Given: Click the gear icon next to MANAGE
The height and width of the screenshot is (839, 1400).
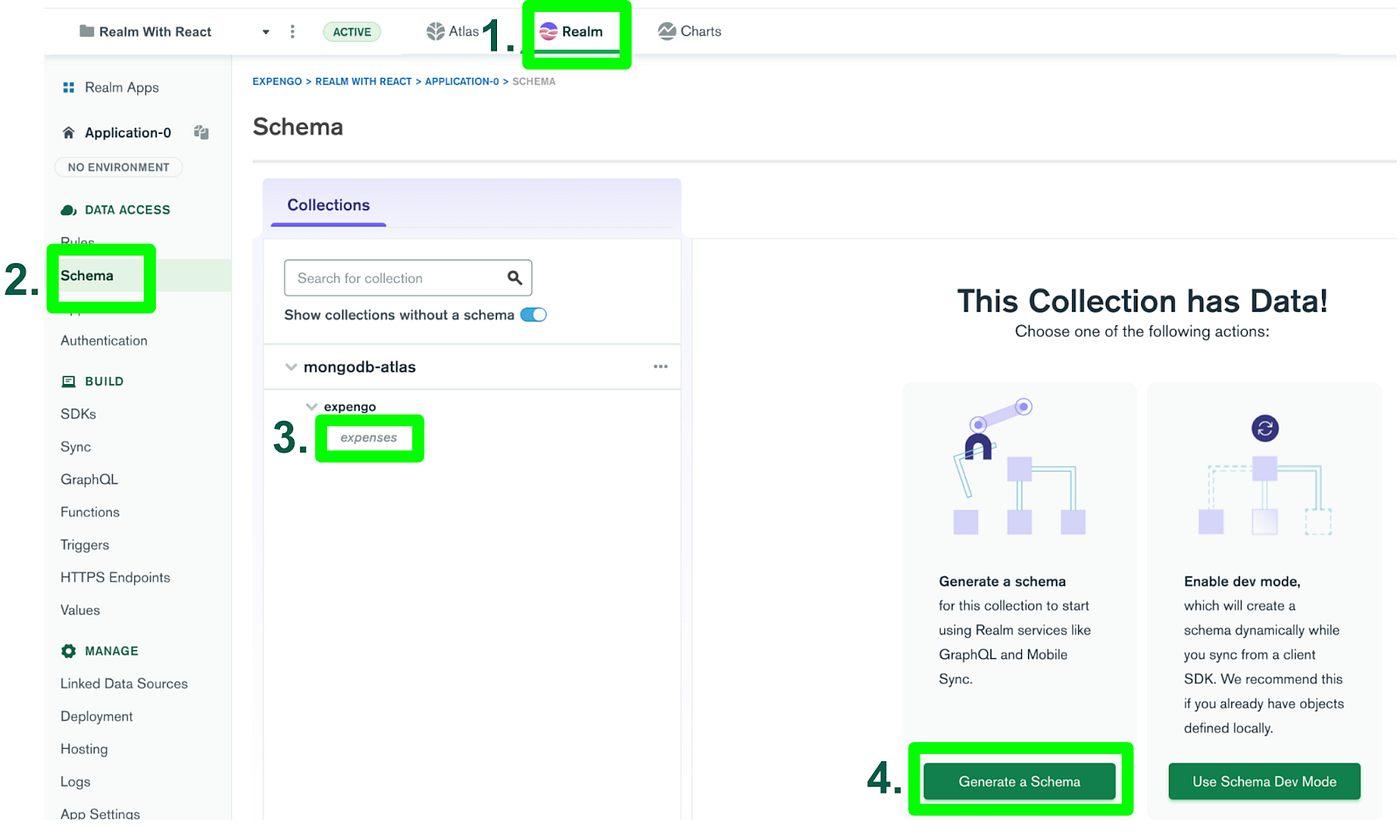Looking at the screenshot, I should 67,650.
